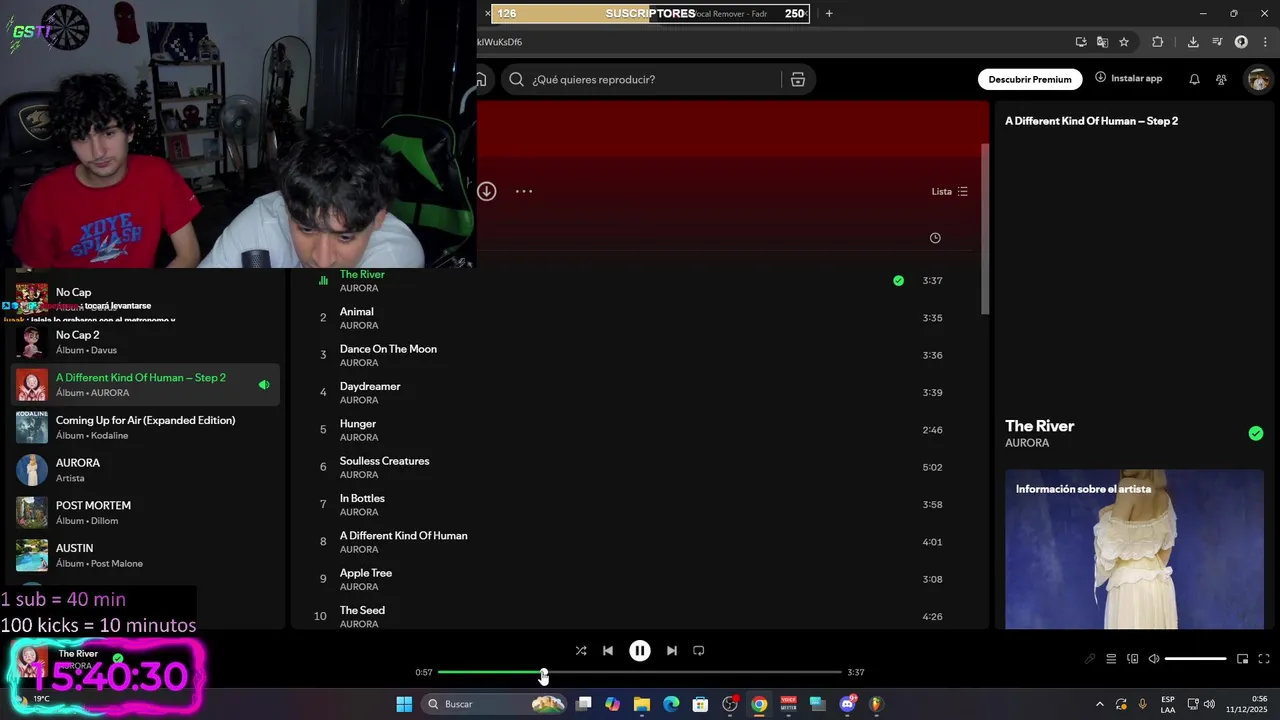
Task: Click the Instalar app link
Action: [x=1129, y=78]
